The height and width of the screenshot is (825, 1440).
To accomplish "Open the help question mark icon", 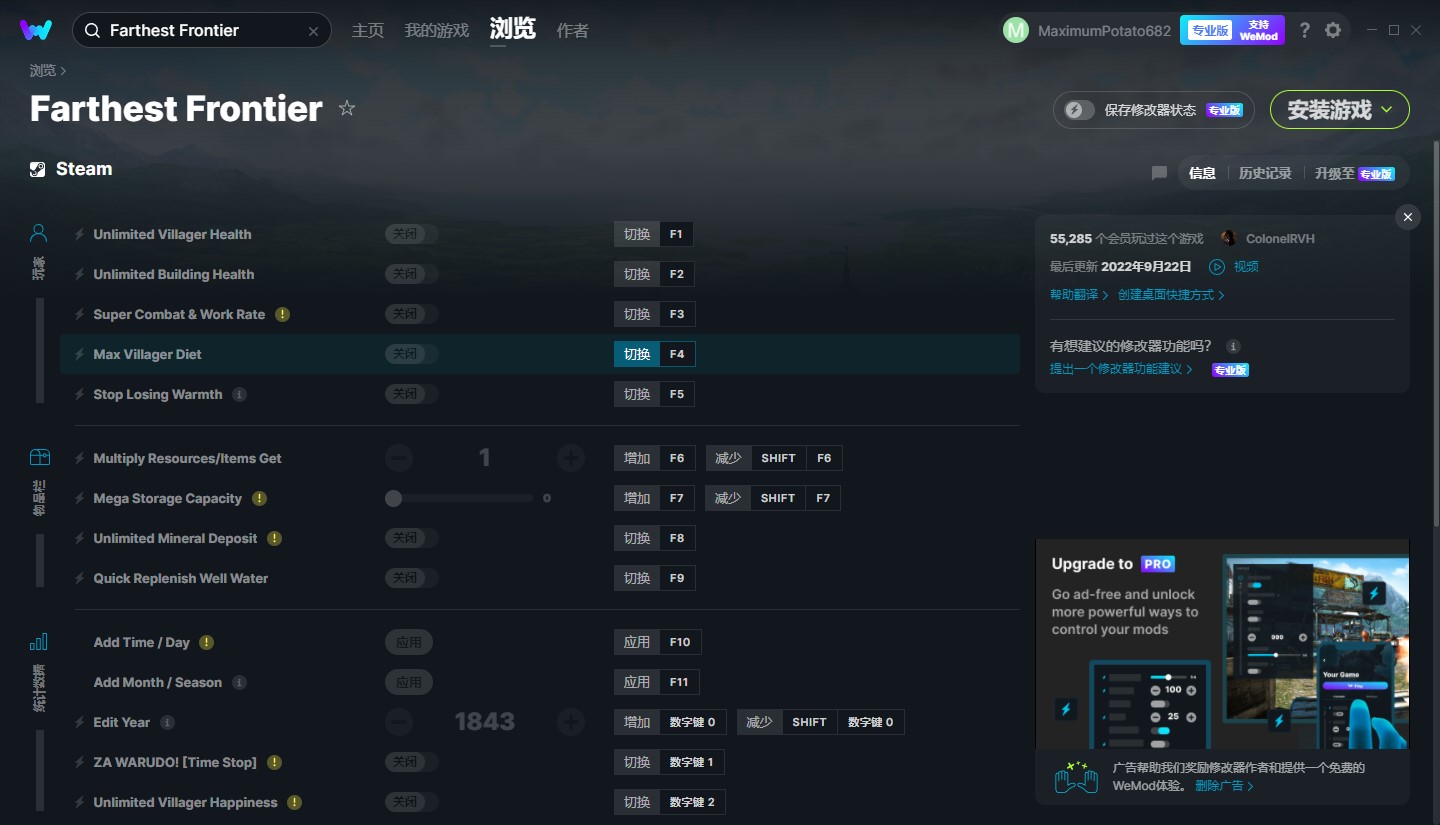I will 1304,30.
